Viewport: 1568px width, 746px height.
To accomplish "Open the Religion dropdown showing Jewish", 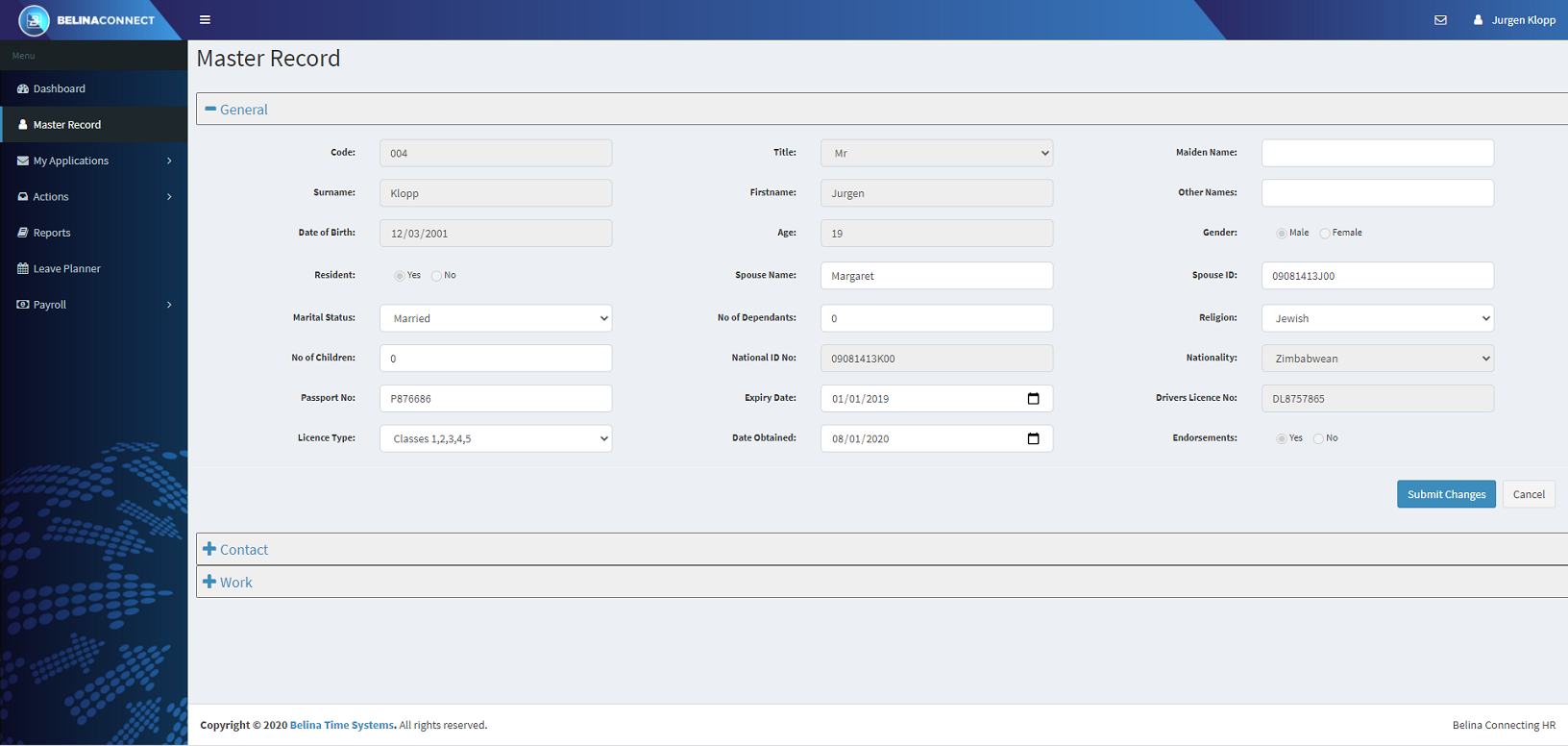I will [1378, 318].
